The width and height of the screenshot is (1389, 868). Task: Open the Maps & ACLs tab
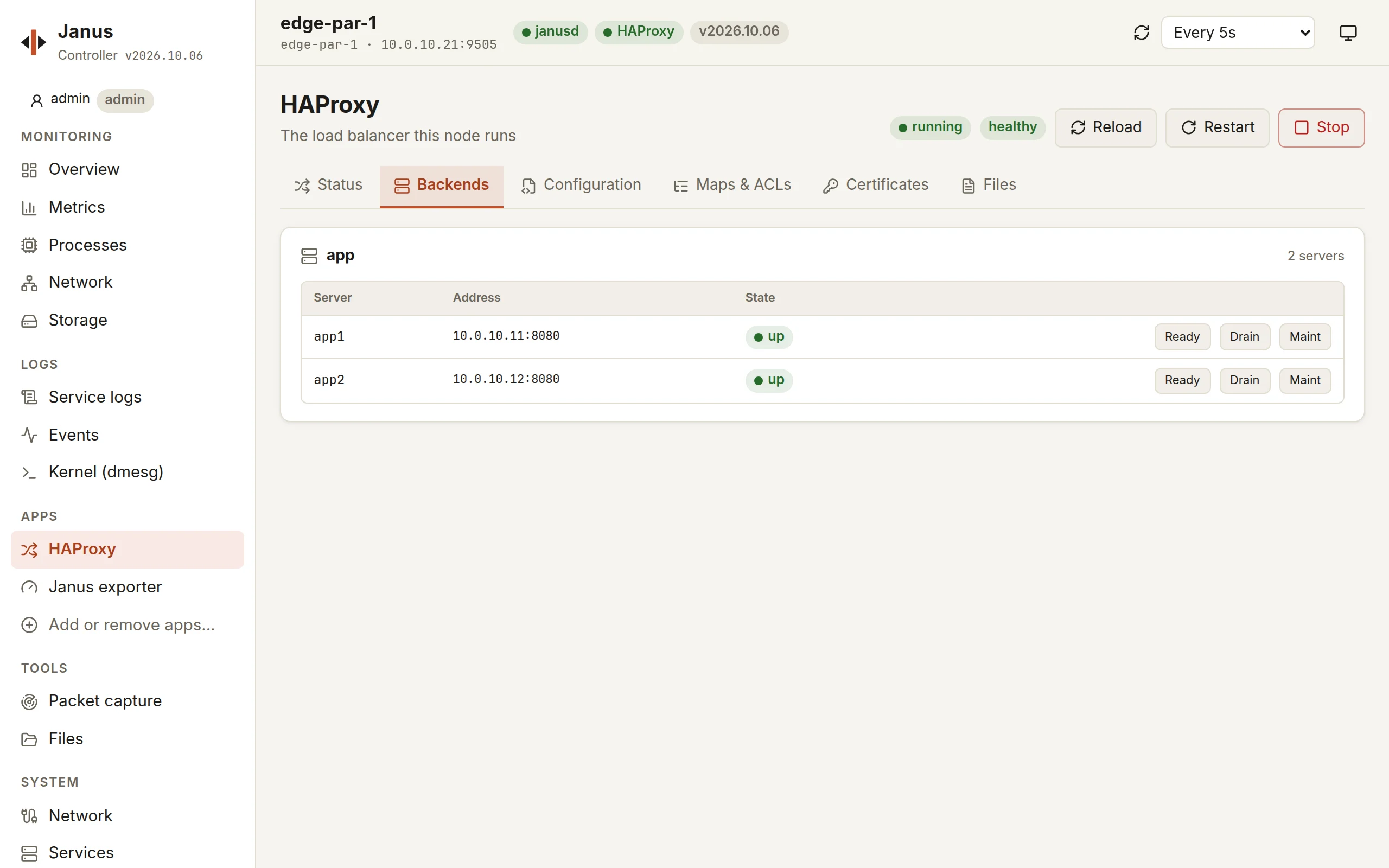pos(732,186)
